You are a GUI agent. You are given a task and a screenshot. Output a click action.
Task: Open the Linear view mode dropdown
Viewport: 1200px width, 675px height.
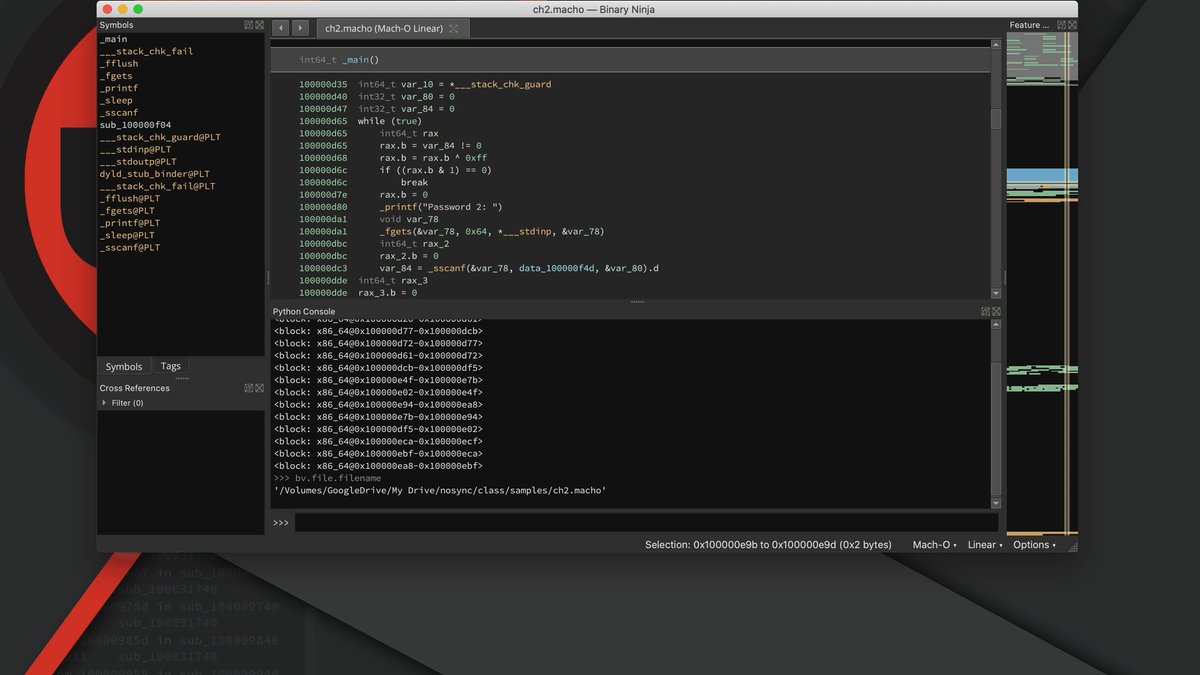pyautogui.click(x=985, y=545)
